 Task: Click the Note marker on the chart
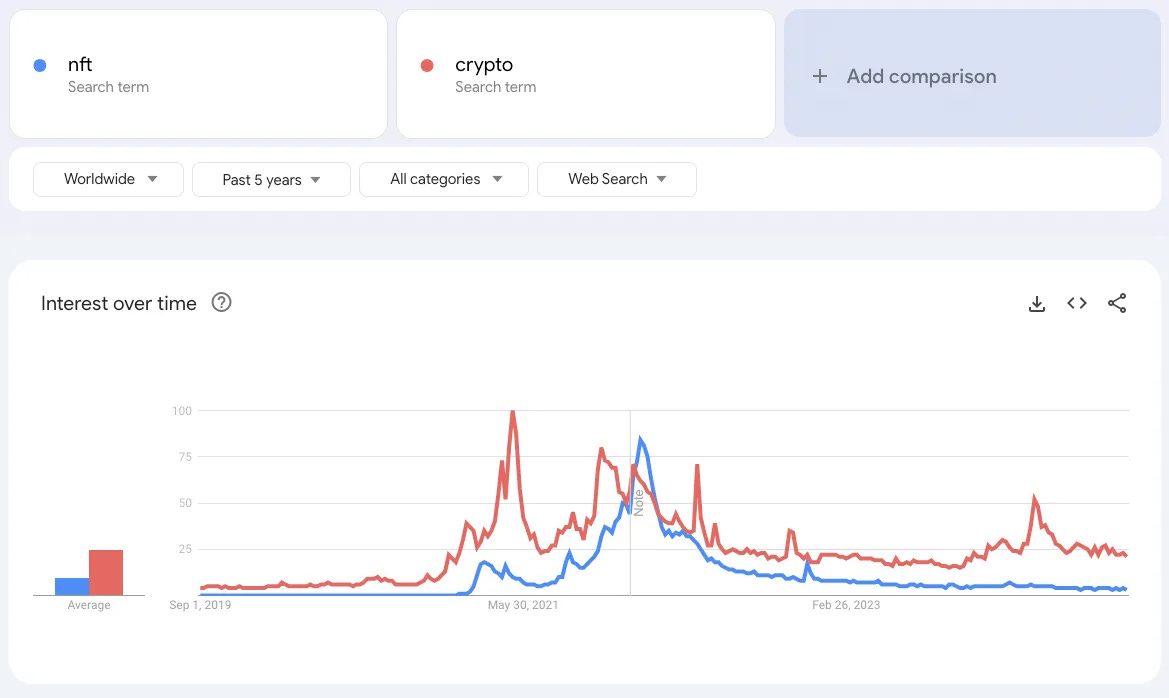(638, 502)
